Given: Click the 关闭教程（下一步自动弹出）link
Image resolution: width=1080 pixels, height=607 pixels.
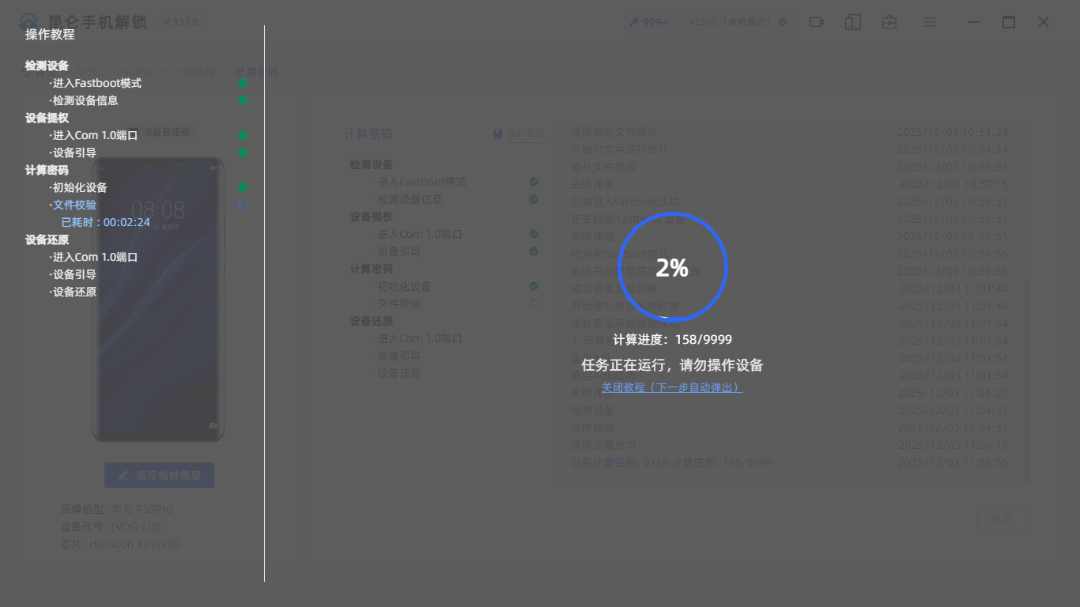Looking at the screenshot, I should [672, 388].
